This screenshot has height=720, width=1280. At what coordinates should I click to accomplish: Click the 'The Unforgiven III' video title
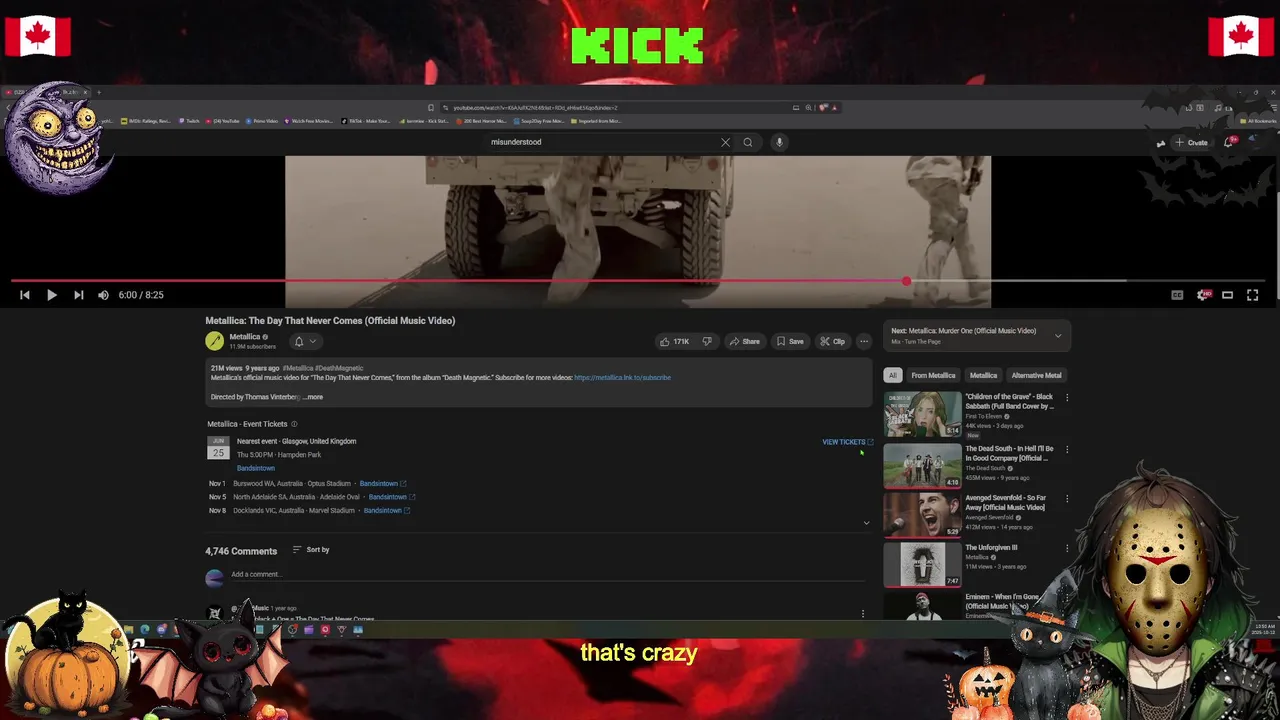coord(991,548)
